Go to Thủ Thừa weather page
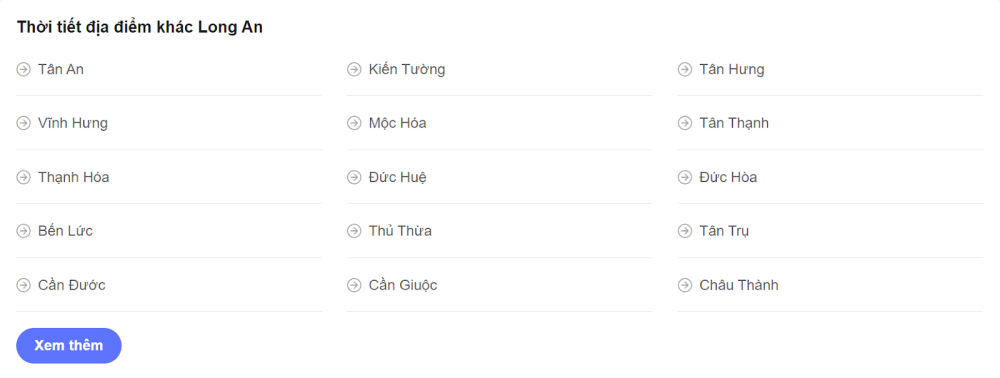The height and width of the screenshot is (378, 1000). 400,231
